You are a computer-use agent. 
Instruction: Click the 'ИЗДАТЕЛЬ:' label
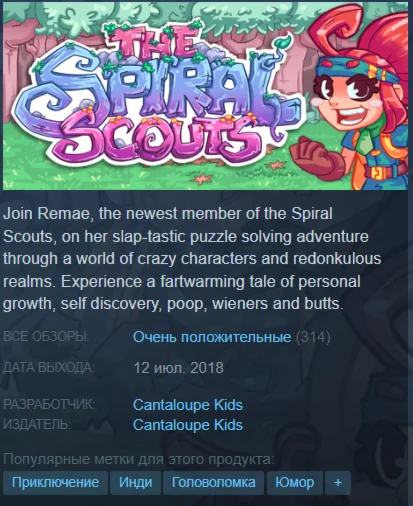37,425
